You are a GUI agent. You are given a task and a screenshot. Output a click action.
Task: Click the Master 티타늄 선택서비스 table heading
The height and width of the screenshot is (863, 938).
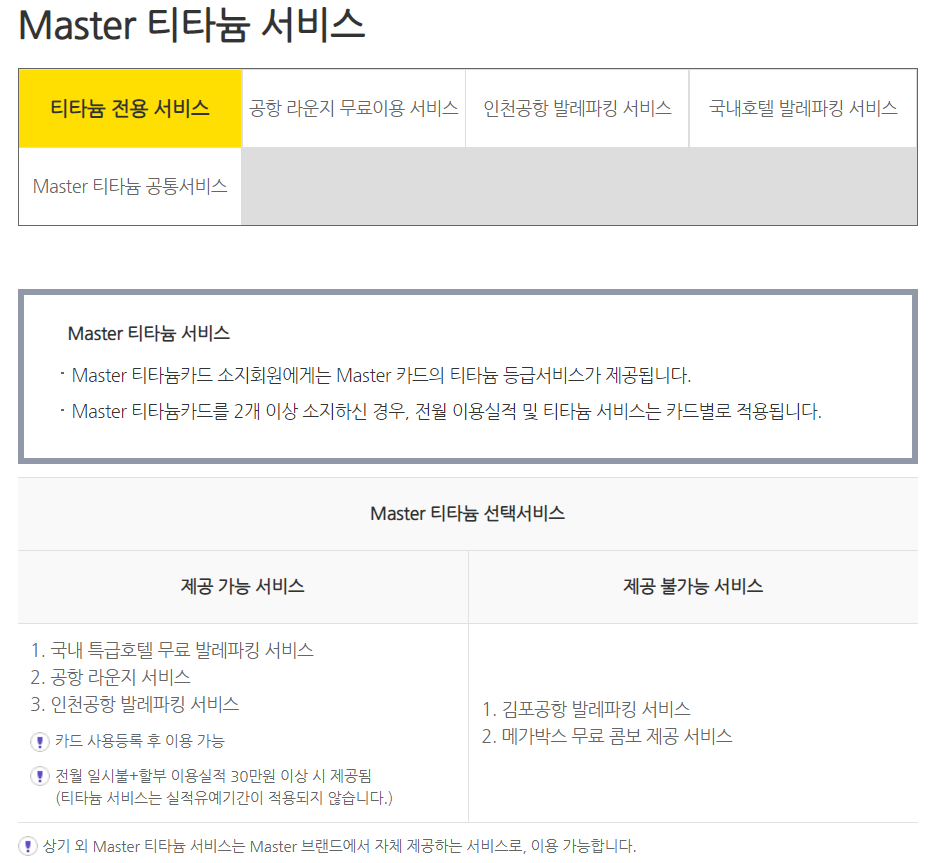tap(467, 513)
